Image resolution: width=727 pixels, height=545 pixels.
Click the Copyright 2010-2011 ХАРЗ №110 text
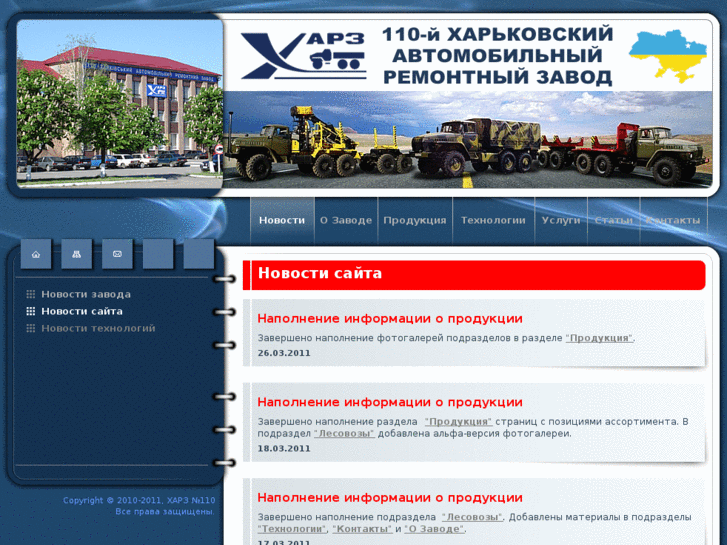pos(139,500)
